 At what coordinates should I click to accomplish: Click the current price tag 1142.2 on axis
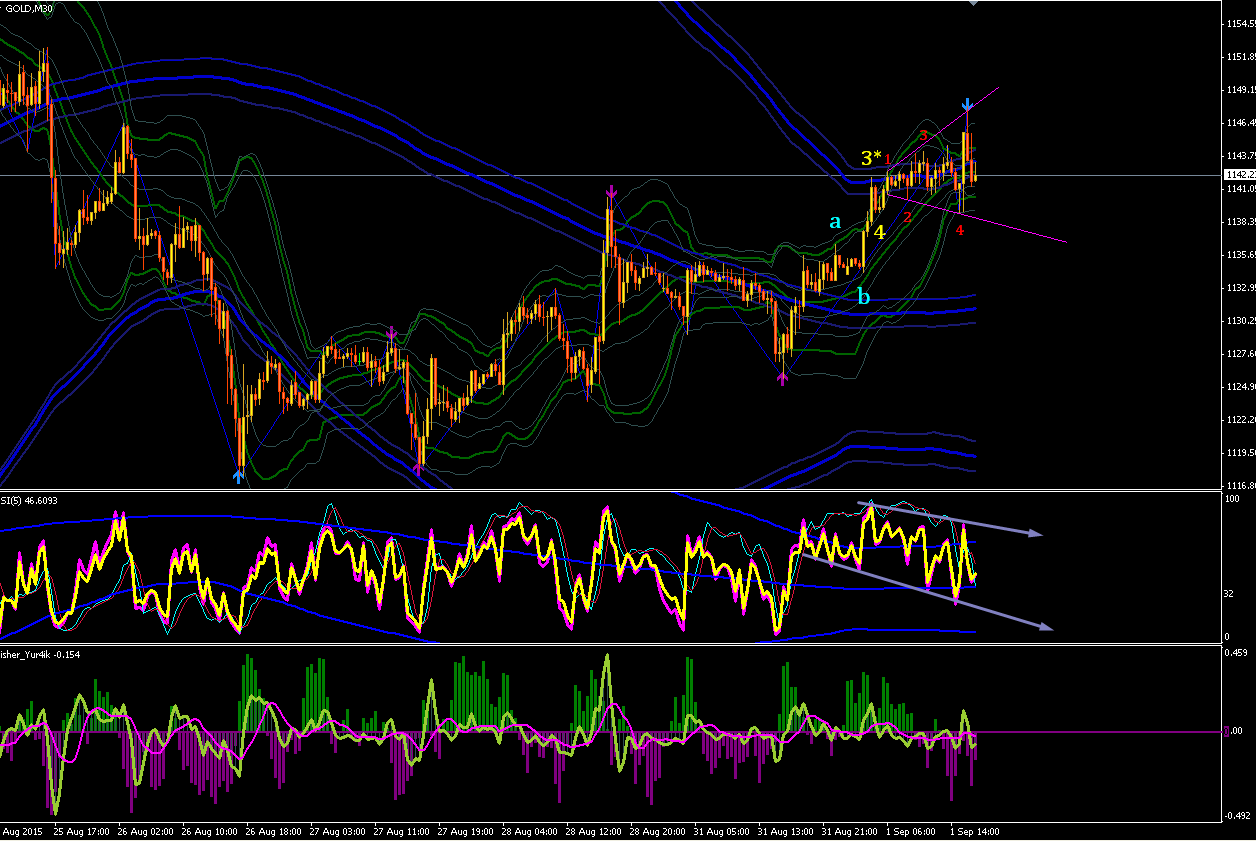click(x=1238, y=175)
